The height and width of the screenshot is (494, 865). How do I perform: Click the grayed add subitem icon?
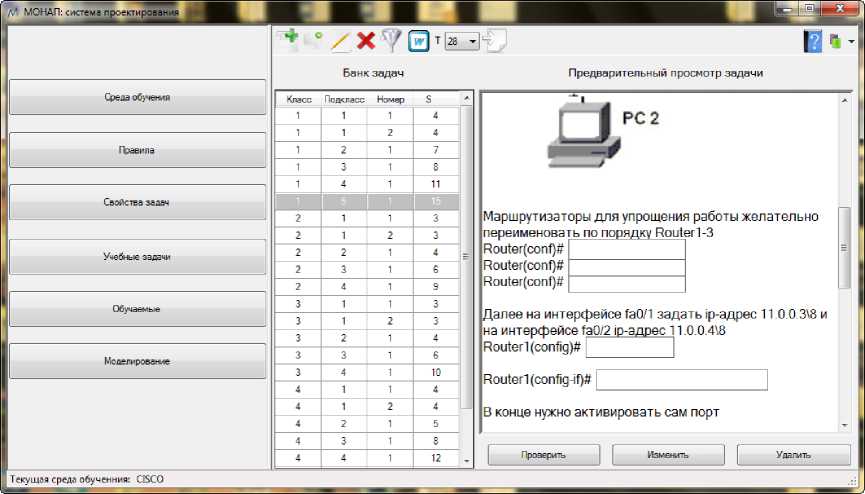coord(315,41)
